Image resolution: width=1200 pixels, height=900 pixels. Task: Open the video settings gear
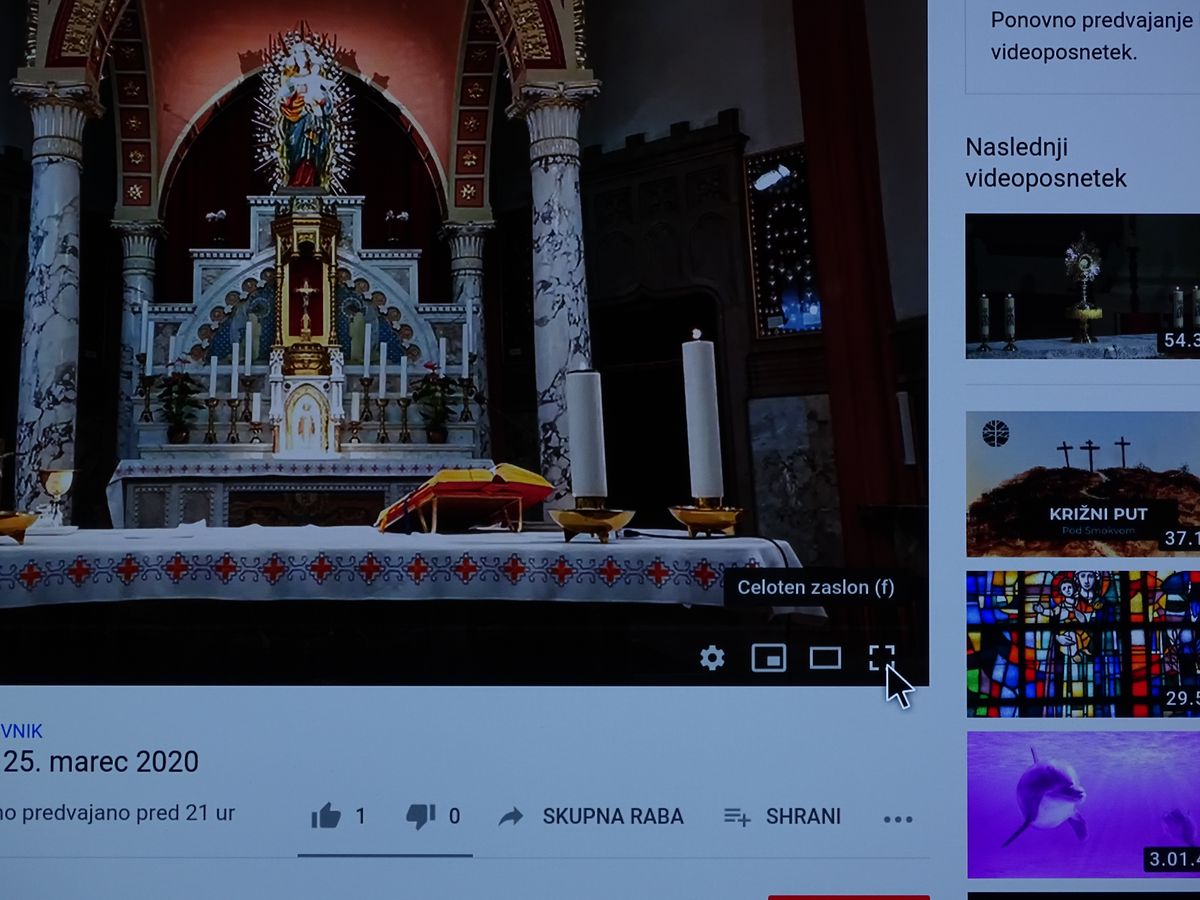point(712,658)
